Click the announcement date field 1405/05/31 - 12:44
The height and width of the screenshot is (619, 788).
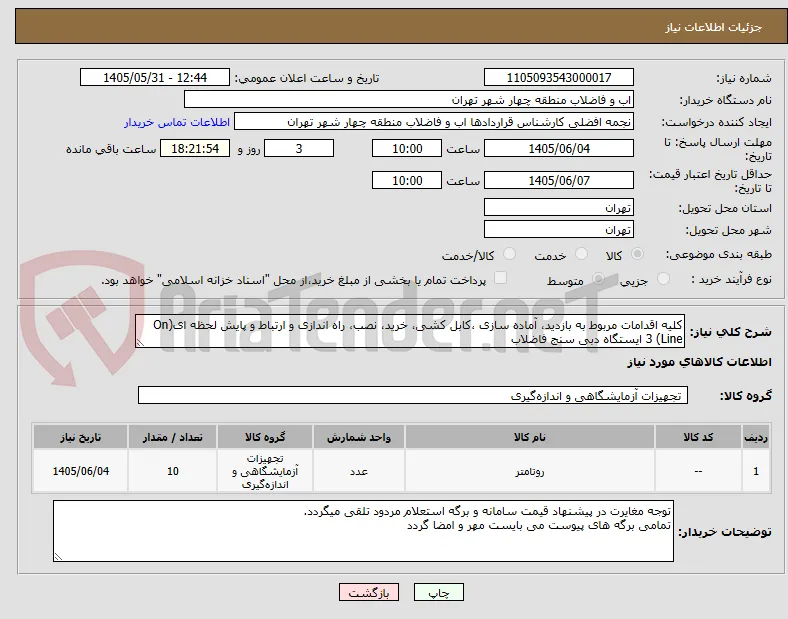pyautogui.click(x=155, y=77)
